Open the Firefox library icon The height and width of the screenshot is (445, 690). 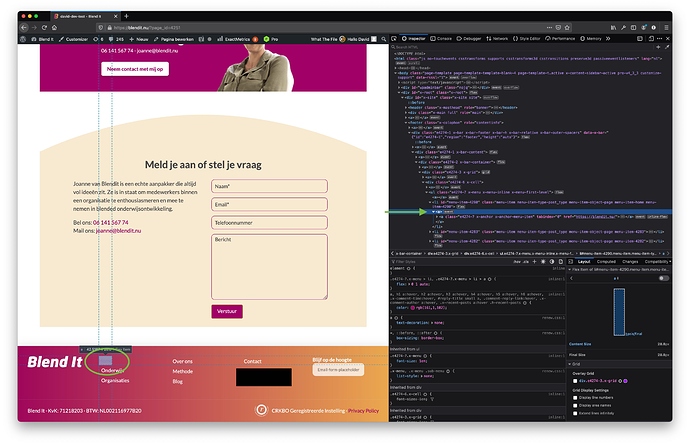click(613, 27)
